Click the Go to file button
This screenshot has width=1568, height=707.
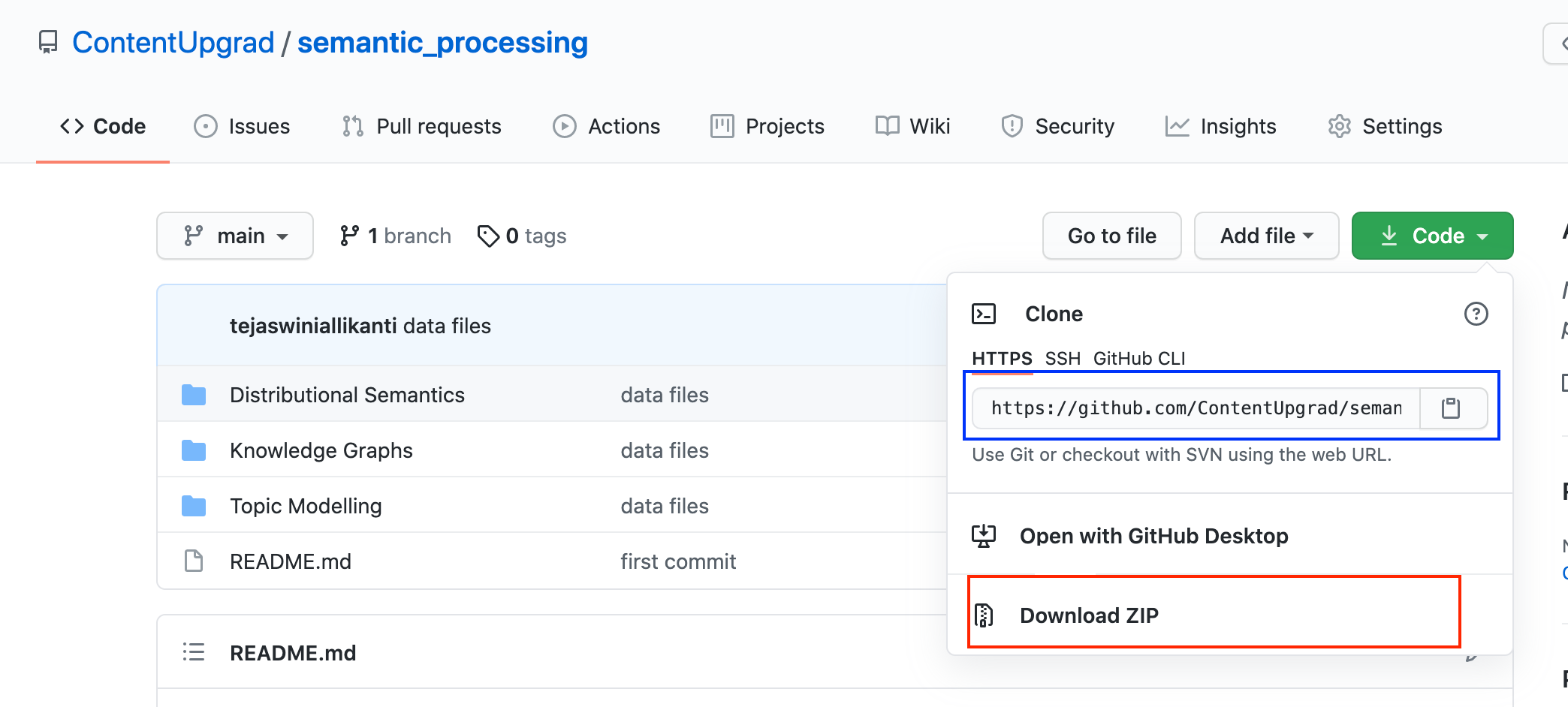[1111, 236]
